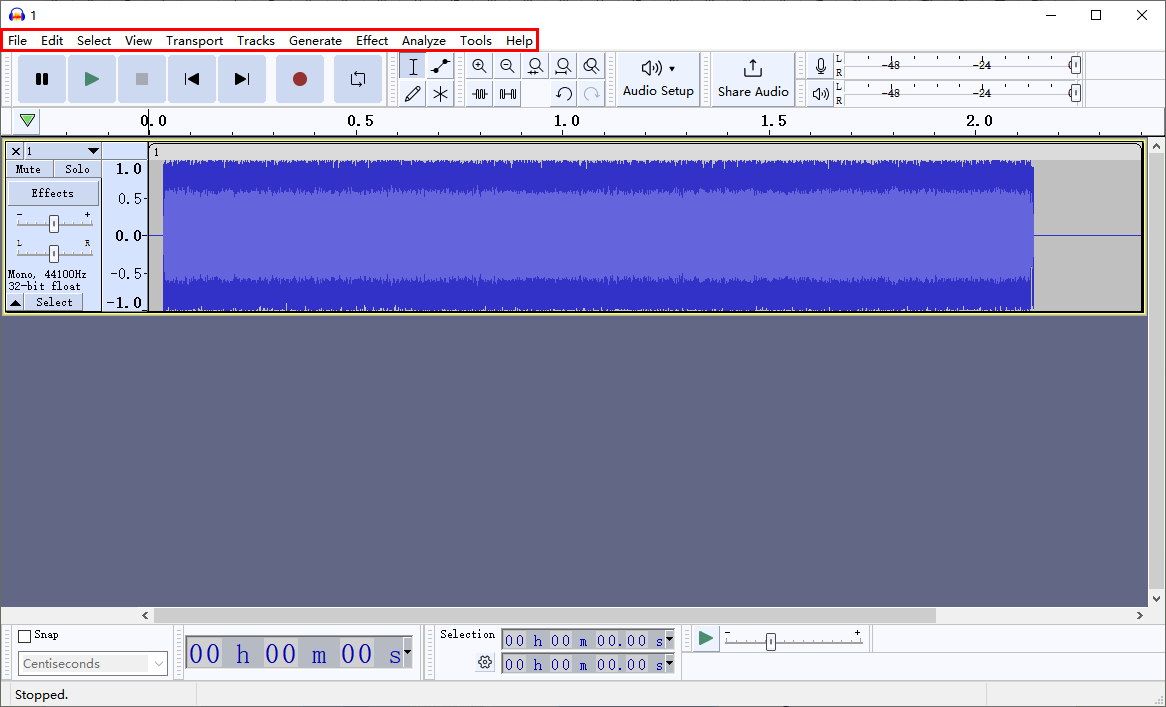Image resolution: width=1166 pixels, height=707 pixels.
Task: Click the greyed Redo arrow icon
Action: (591, 94)
